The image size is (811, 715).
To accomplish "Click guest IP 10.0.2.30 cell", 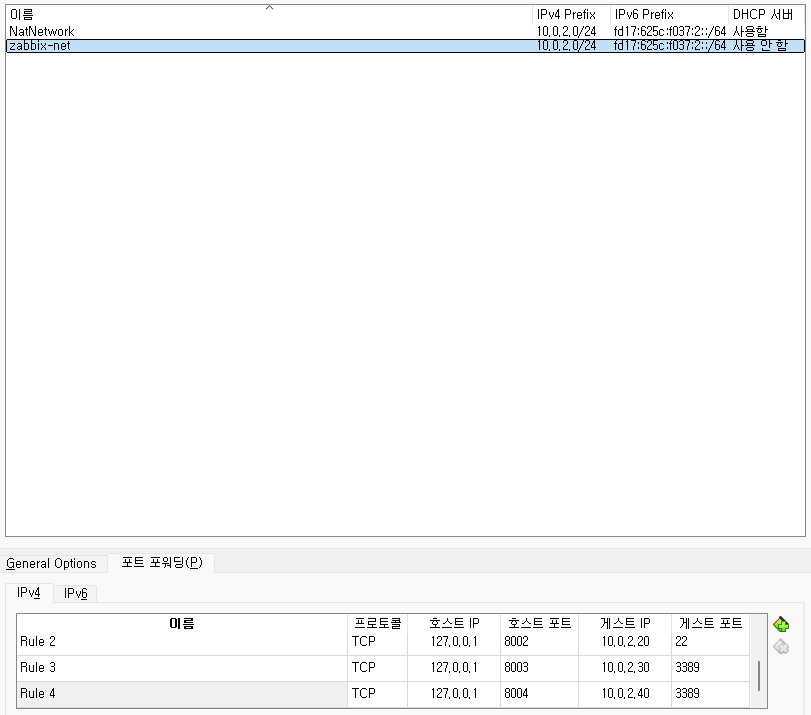I will [x=625, y=667].
